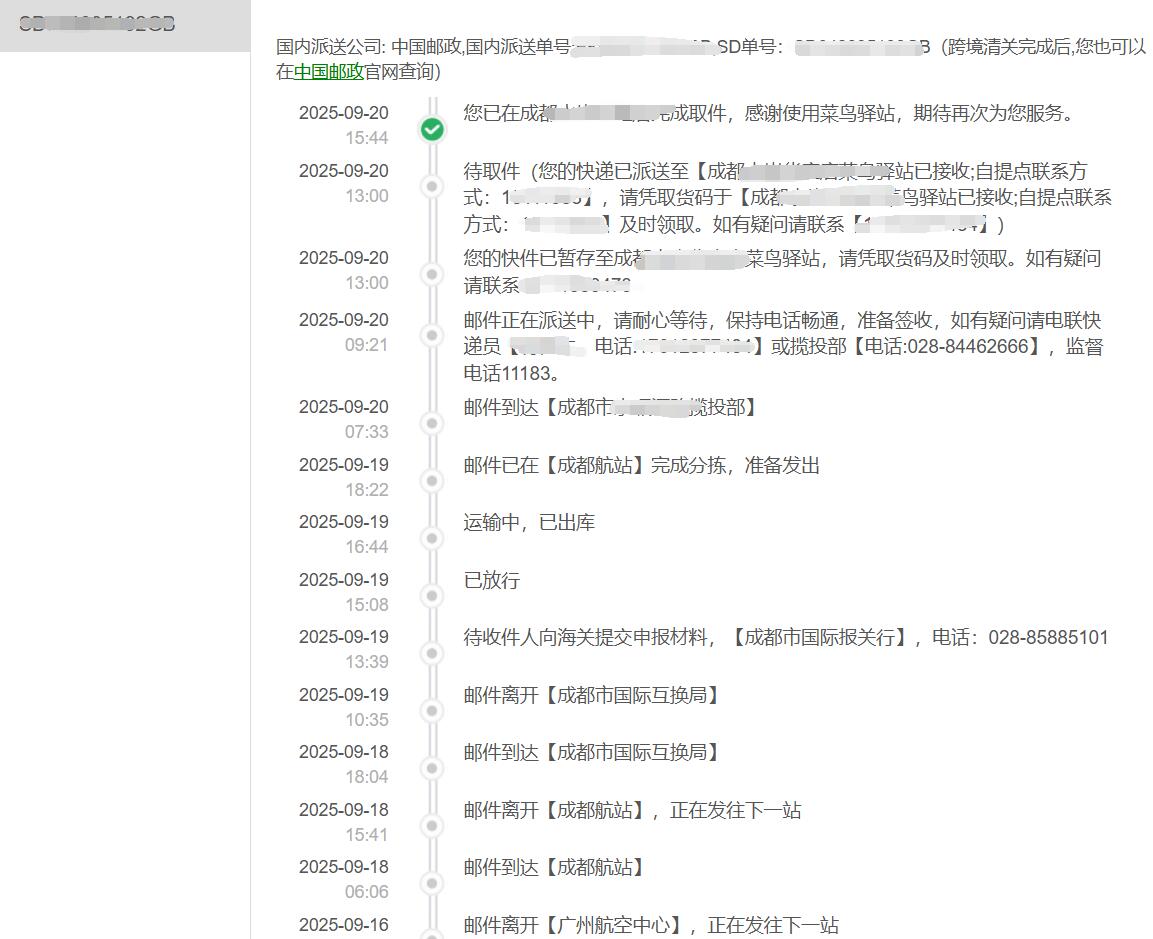Click timeline dot at 07:33 揽投部 arrival
The width and height of the screenshot is (1153, 939).
pyautogui.click(x=432, y=423)
